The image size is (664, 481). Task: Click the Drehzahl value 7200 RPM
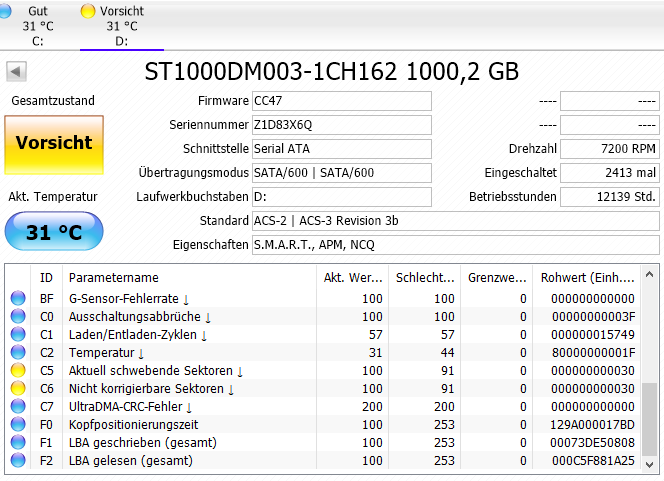[x=610, y=149]
